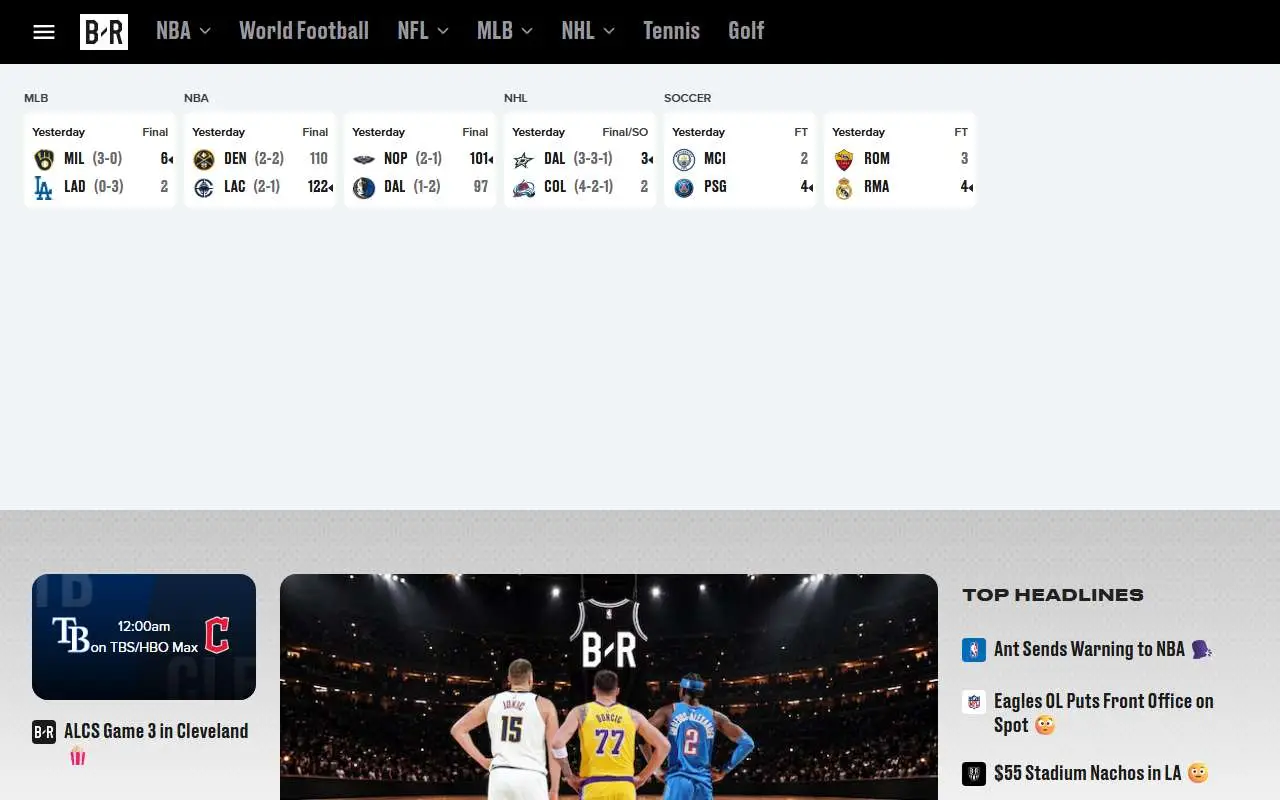Screen dimensions: 1280x800
Task: Click the NOP final score 101
Action: 479,159
